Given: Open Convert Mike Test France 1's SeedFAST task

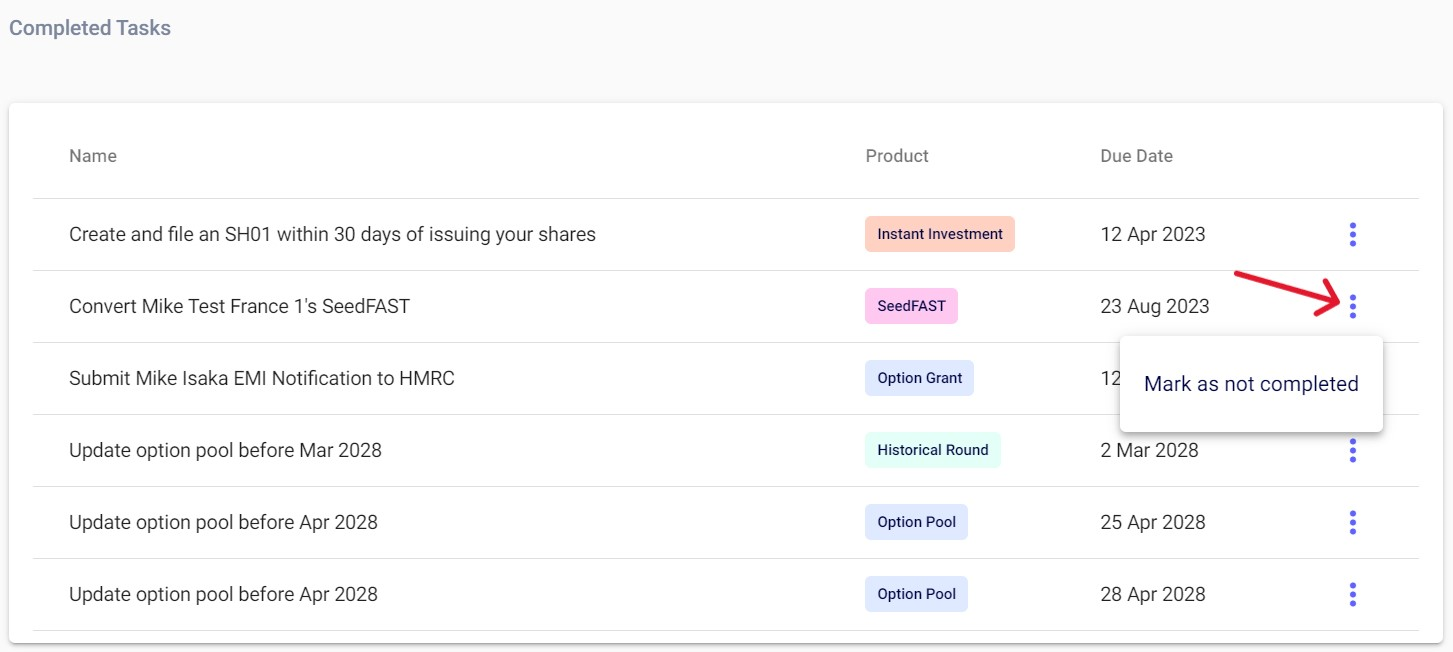Looking at the screenshot, I should coord(239,306).
